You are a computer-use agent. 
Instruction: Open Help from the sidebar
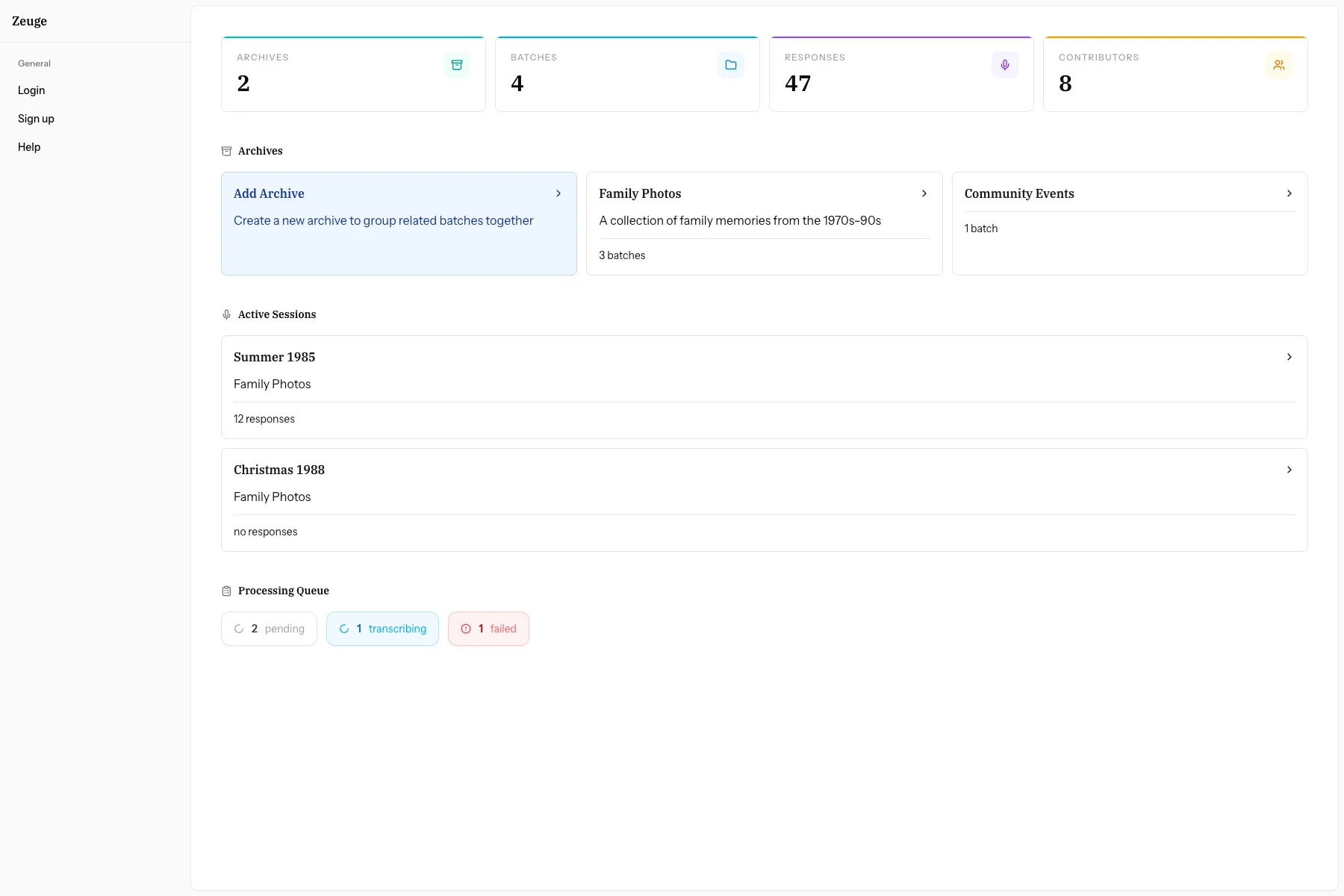tap(29, 147)
